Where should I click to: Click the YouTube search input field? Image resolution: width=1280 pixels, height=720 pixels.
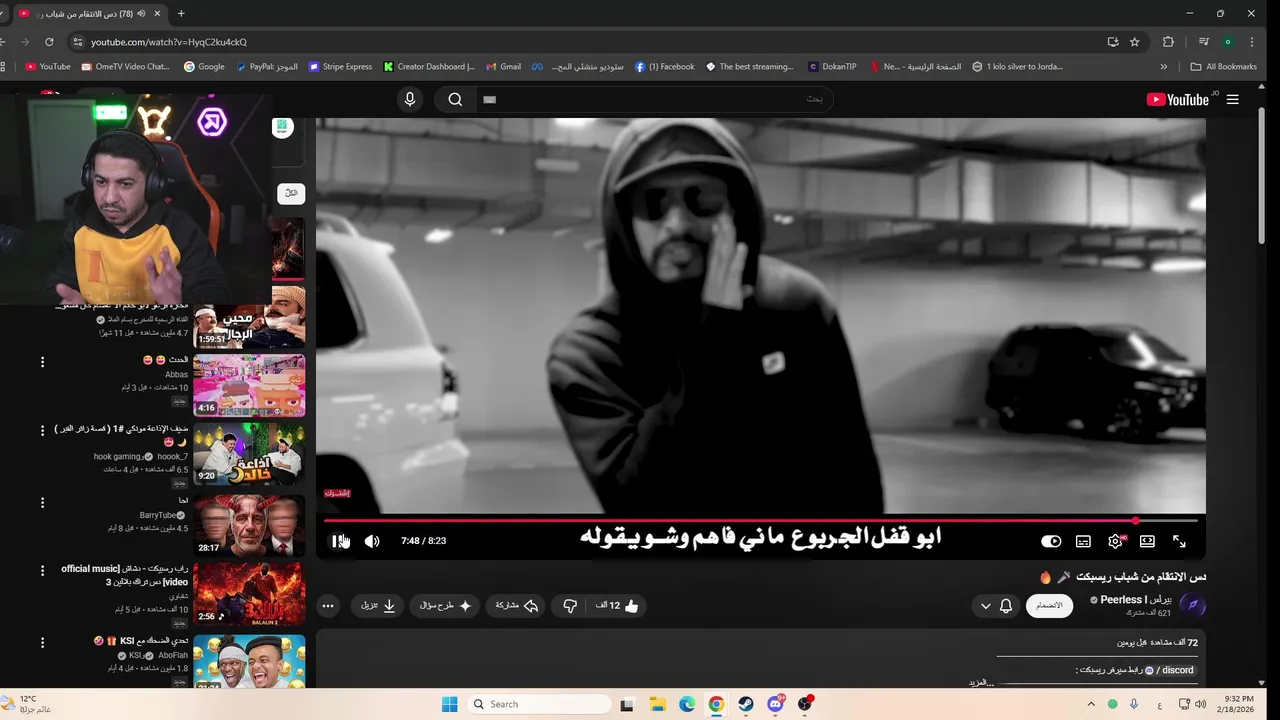tap(654, 99)
